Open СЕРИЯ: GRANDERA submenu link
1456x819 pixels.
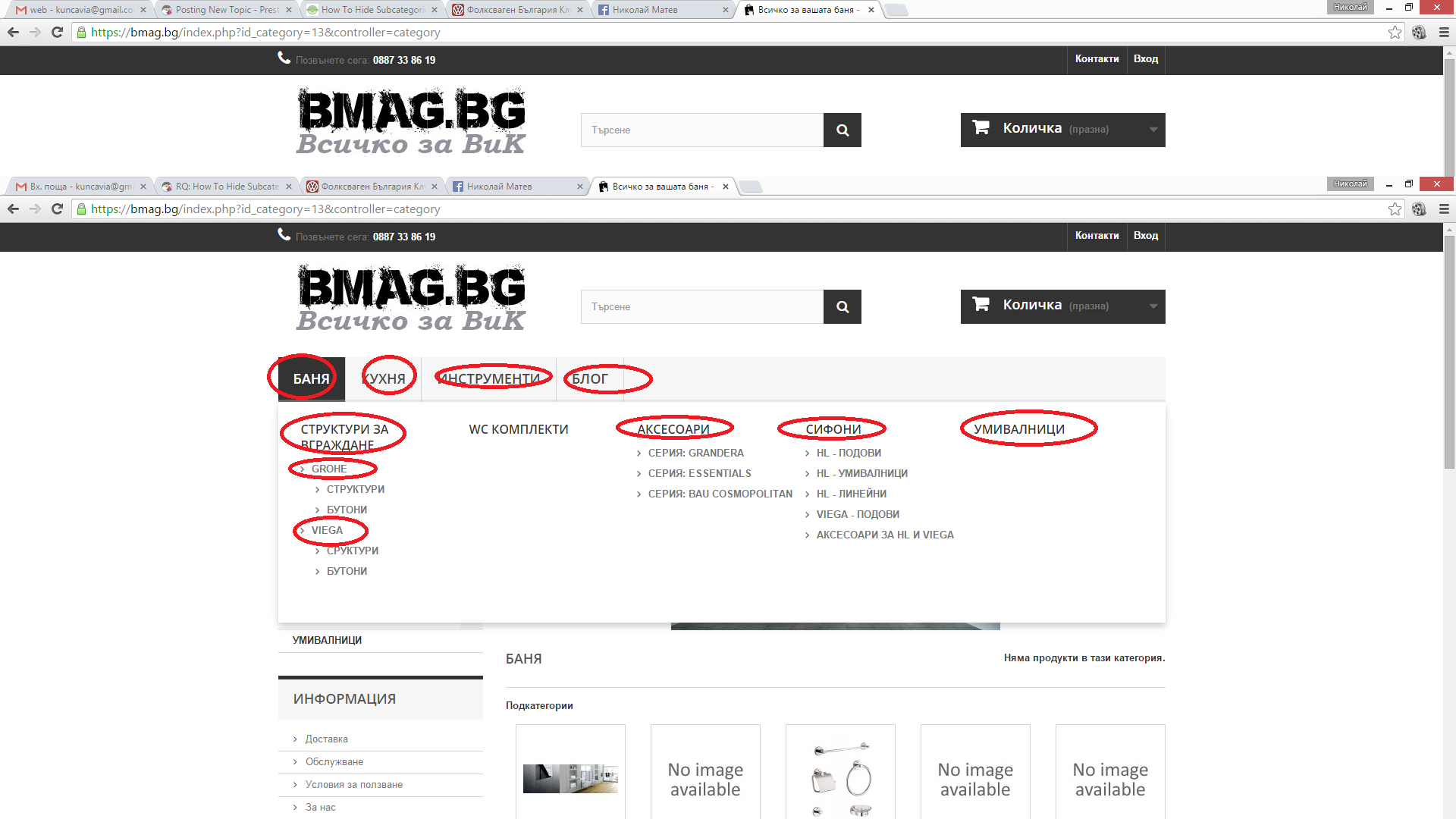(x=695, y=453)
